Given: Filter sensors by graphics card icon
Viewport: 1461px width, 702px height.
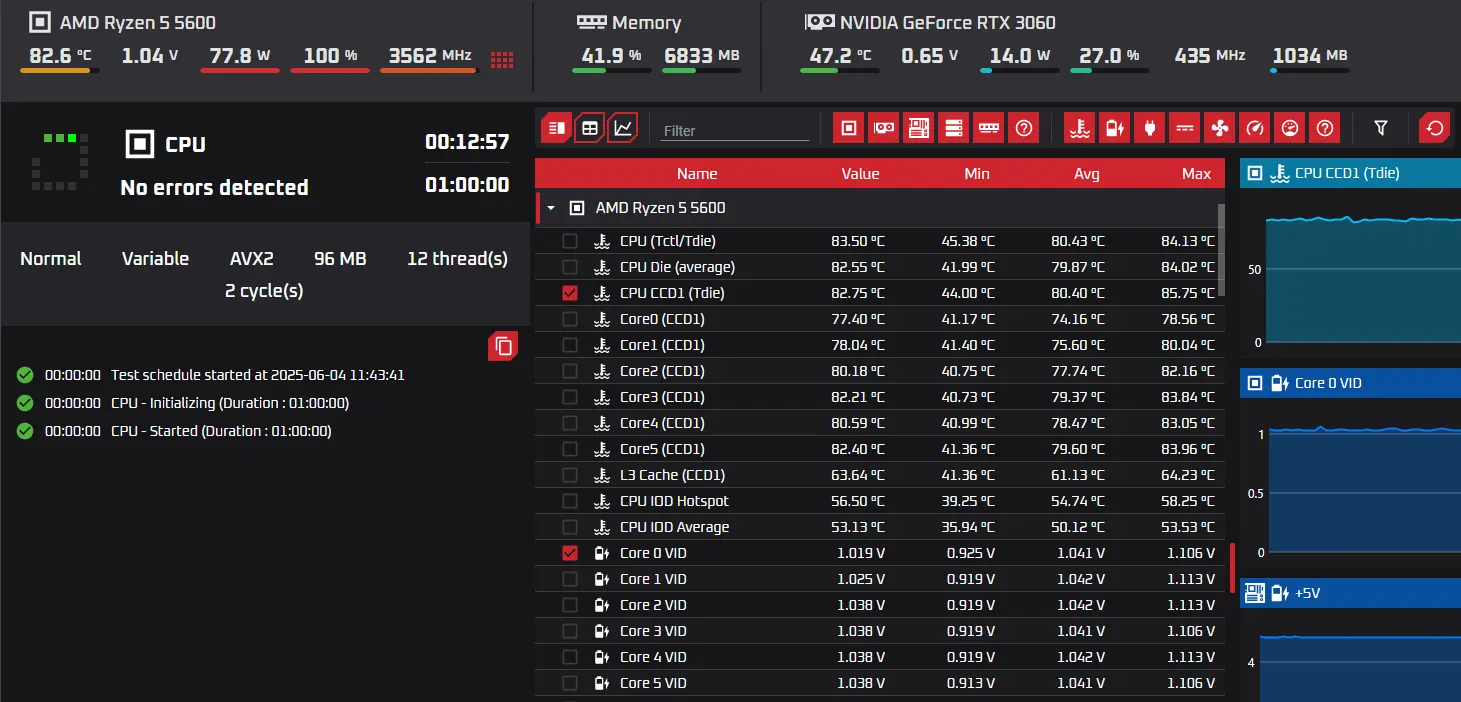Looking at the screenshot, I should tap(884, 128).
